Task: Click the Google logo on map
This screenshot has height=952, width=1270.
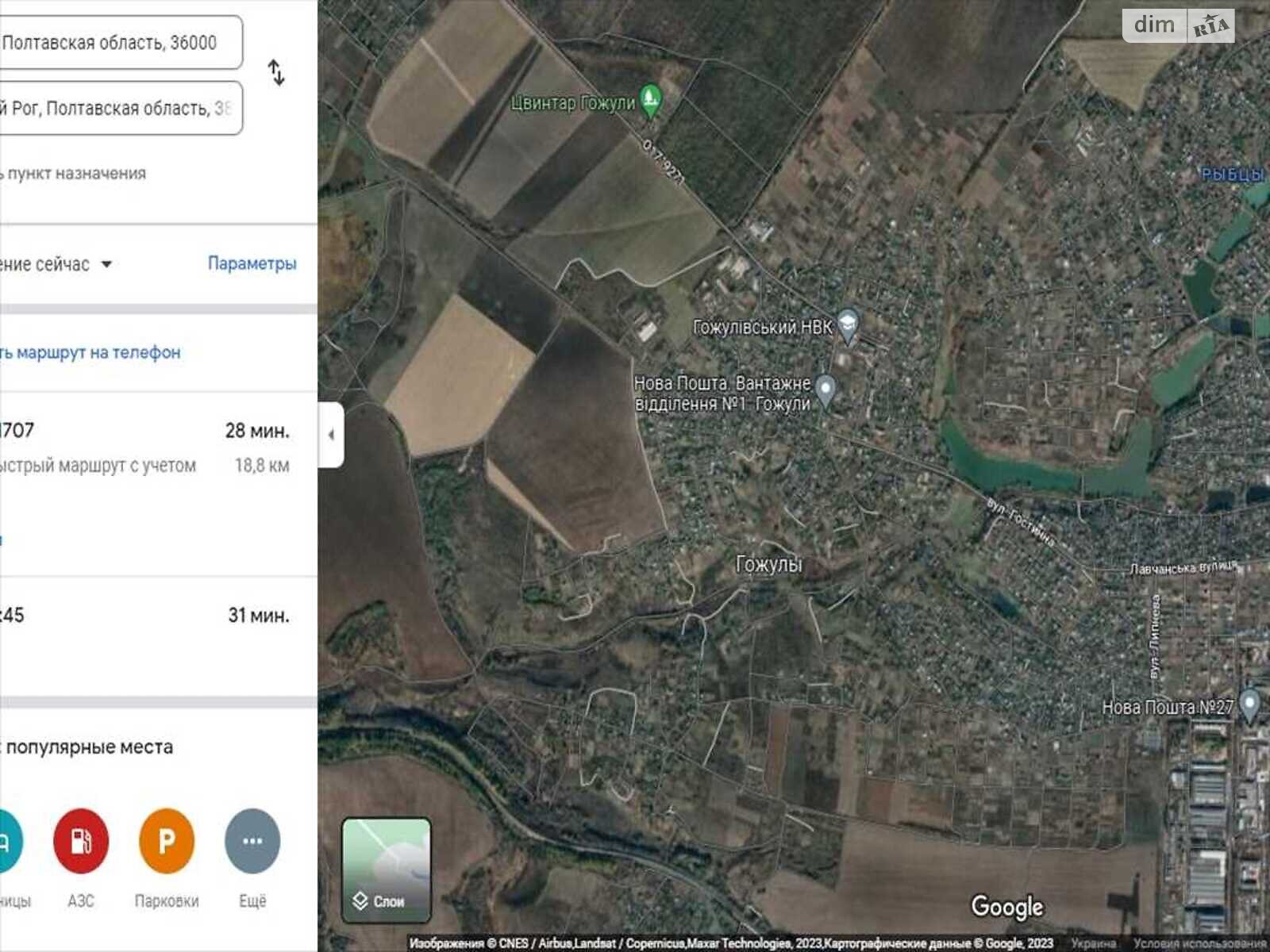Action: click(x=1007, y=906)
